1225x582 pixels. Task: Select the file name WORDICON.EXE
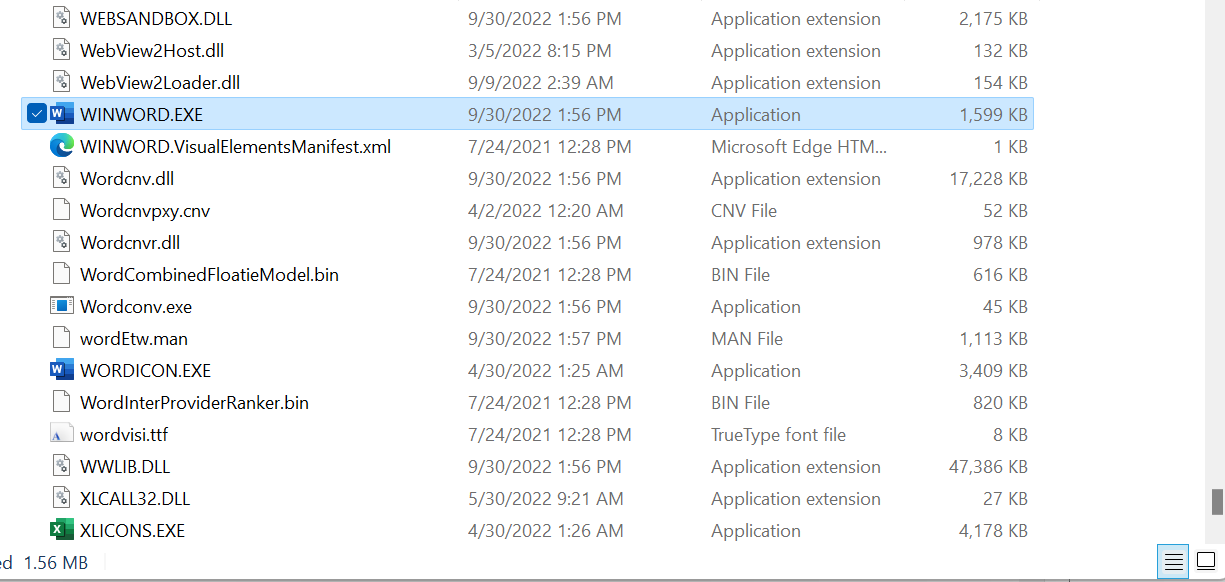(x=145, y=371)
